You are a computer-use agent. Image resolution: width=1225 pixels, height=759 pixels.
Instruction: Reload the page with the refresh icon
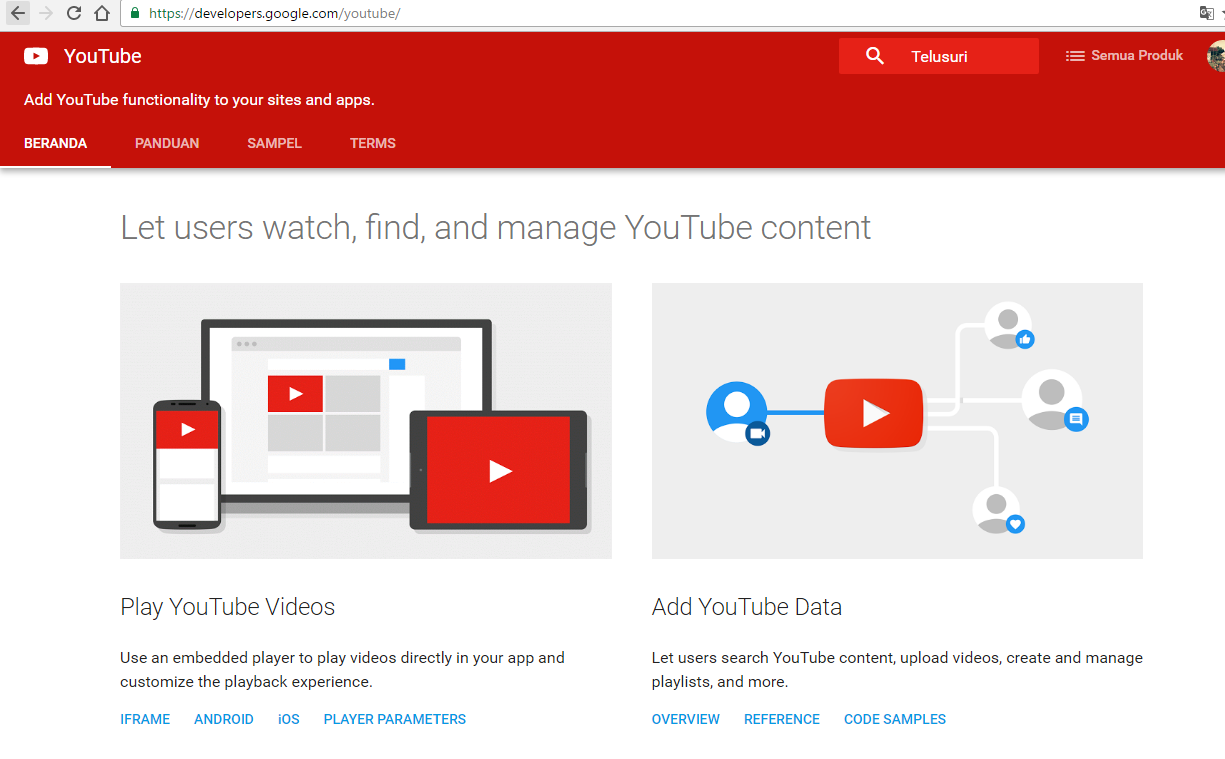(x=71, y=13)
